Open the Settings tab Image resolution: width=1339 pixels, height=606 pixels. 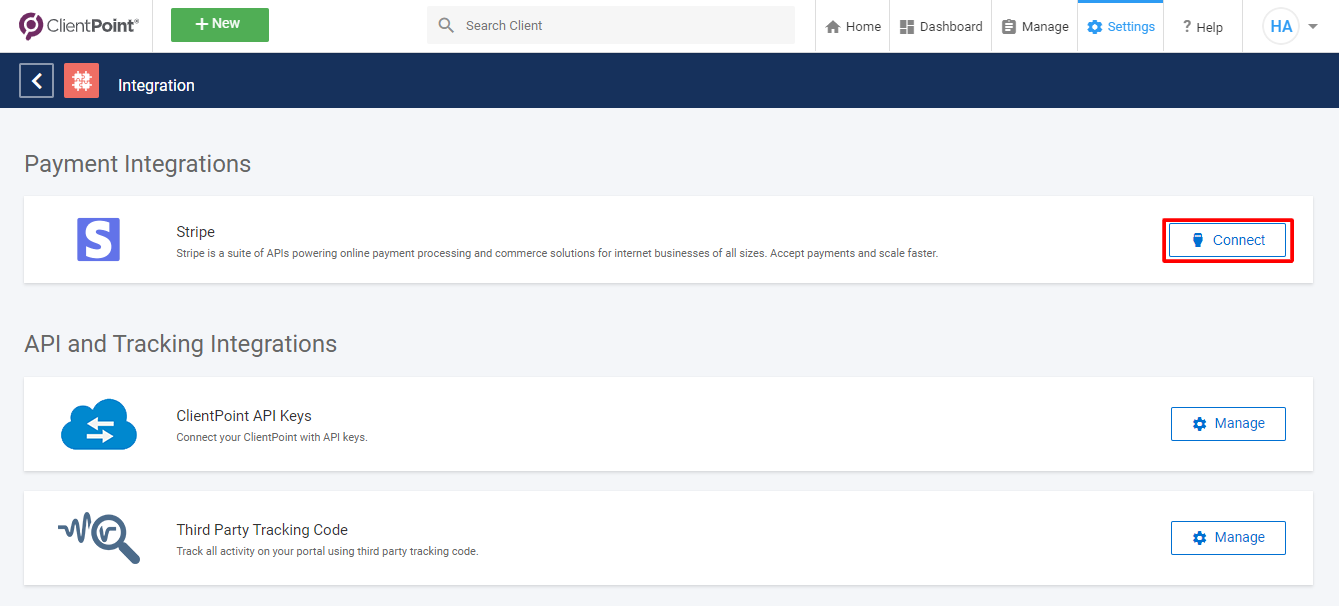point(1121,27)
